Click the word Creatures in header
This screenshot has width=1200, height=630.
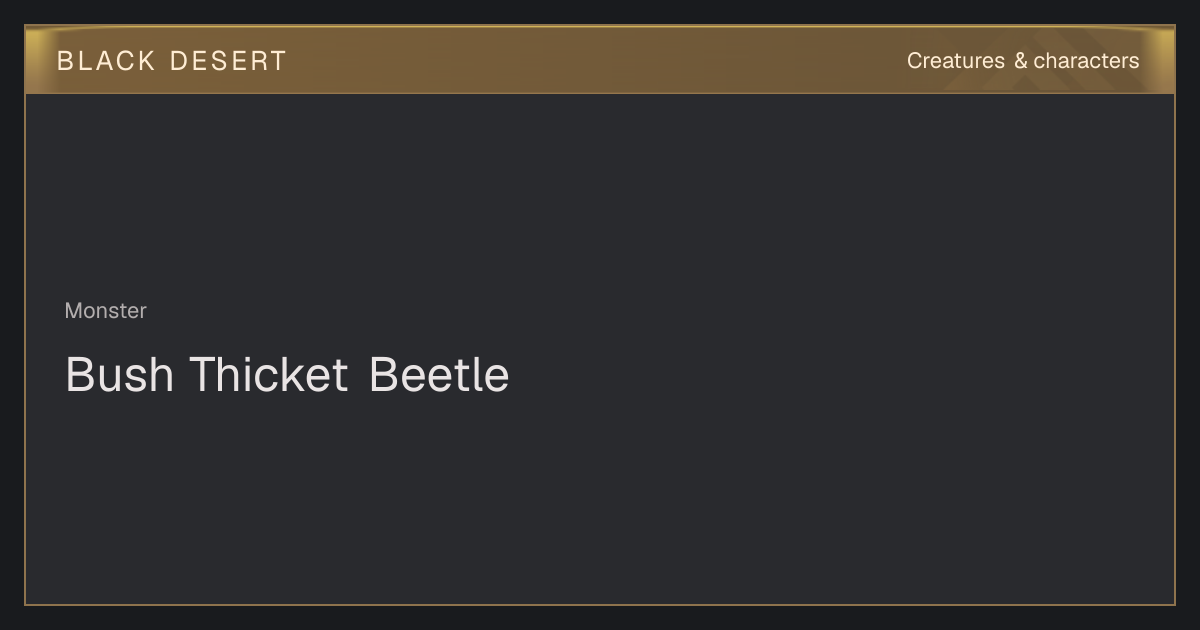point(955,61)
